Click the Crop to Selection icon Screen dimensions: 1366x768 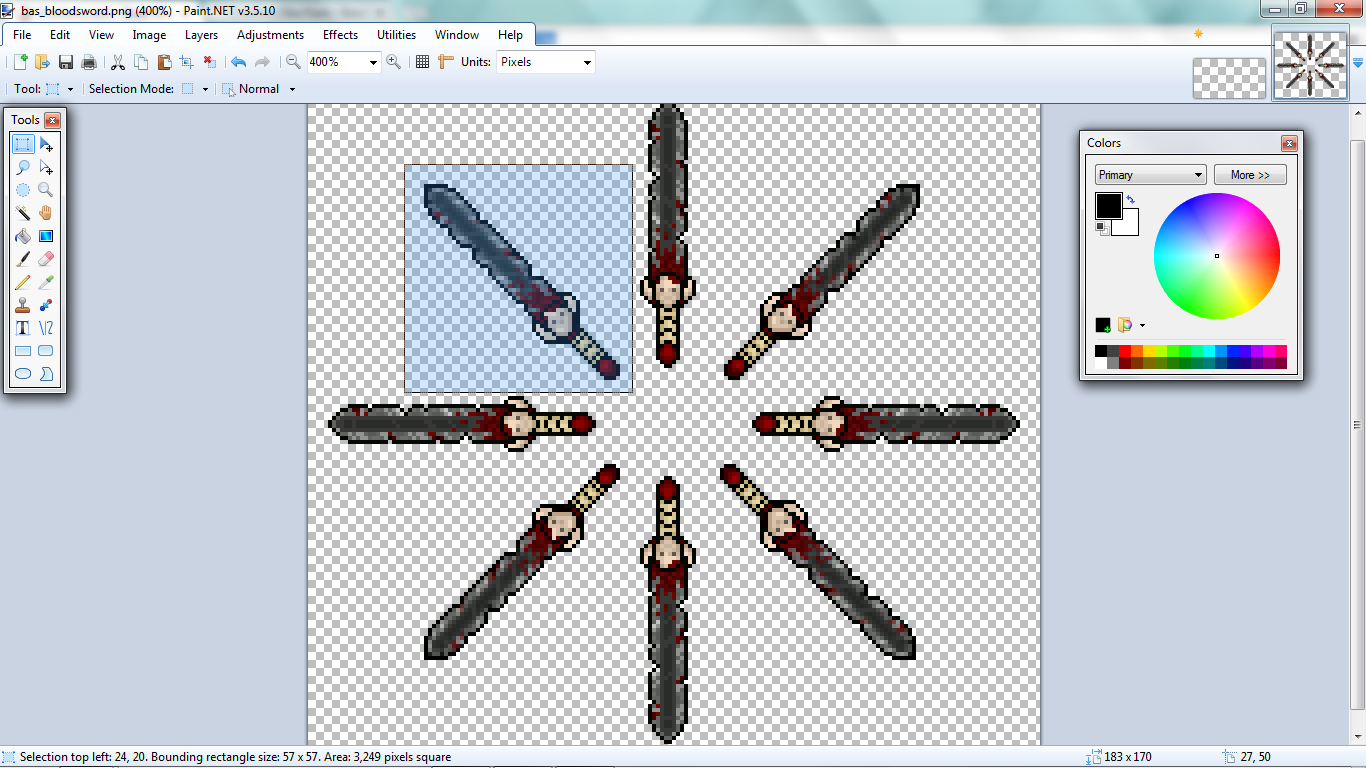coord(186,62)
